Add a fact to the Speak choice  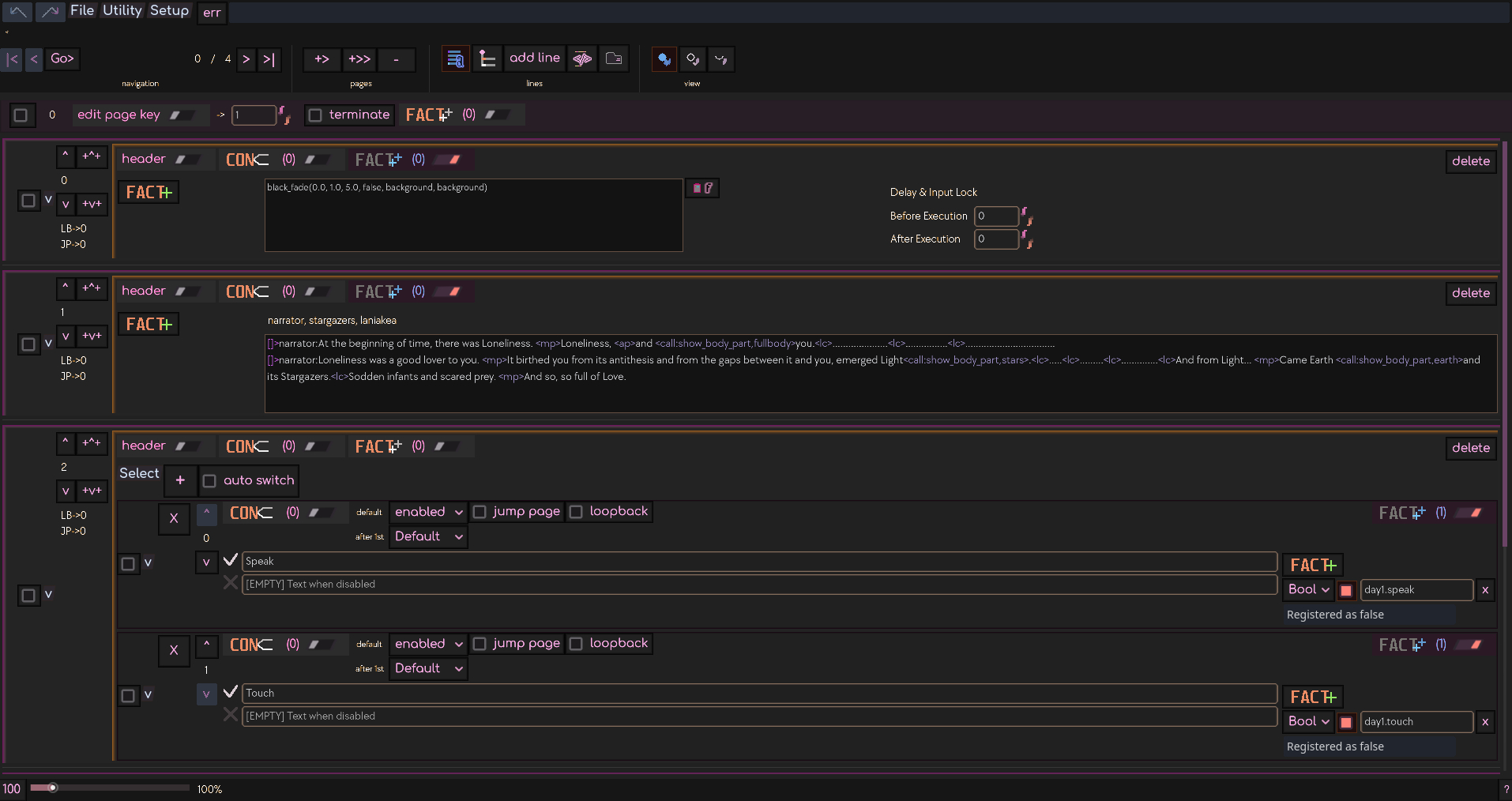click(1313, 565)
